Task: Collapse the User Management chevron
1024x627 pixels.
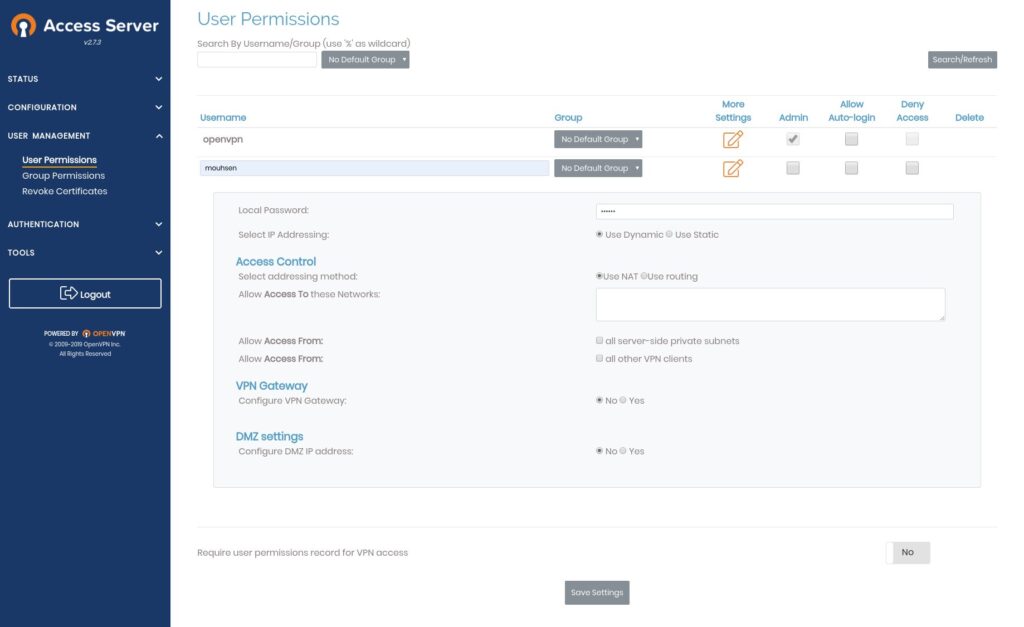Action: (159, 136)
